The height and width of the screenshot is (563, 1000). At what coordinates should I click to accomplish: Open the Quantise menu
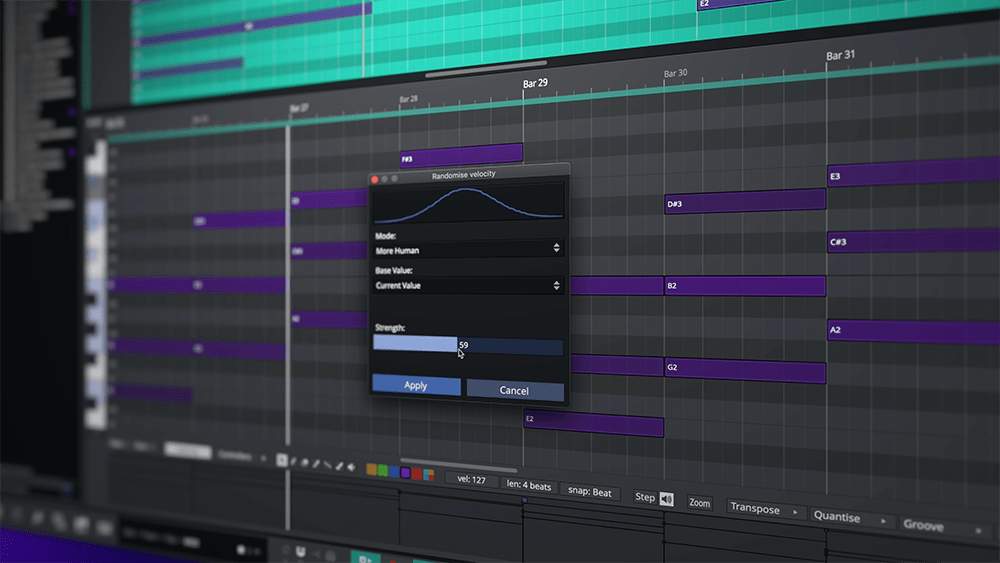click(849, 518)
